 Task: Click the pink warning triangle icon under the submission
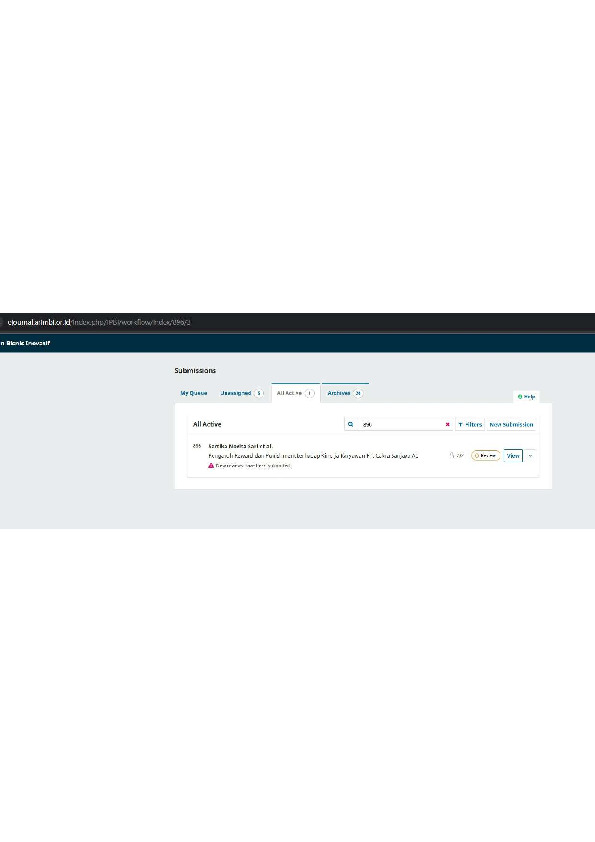211,466
